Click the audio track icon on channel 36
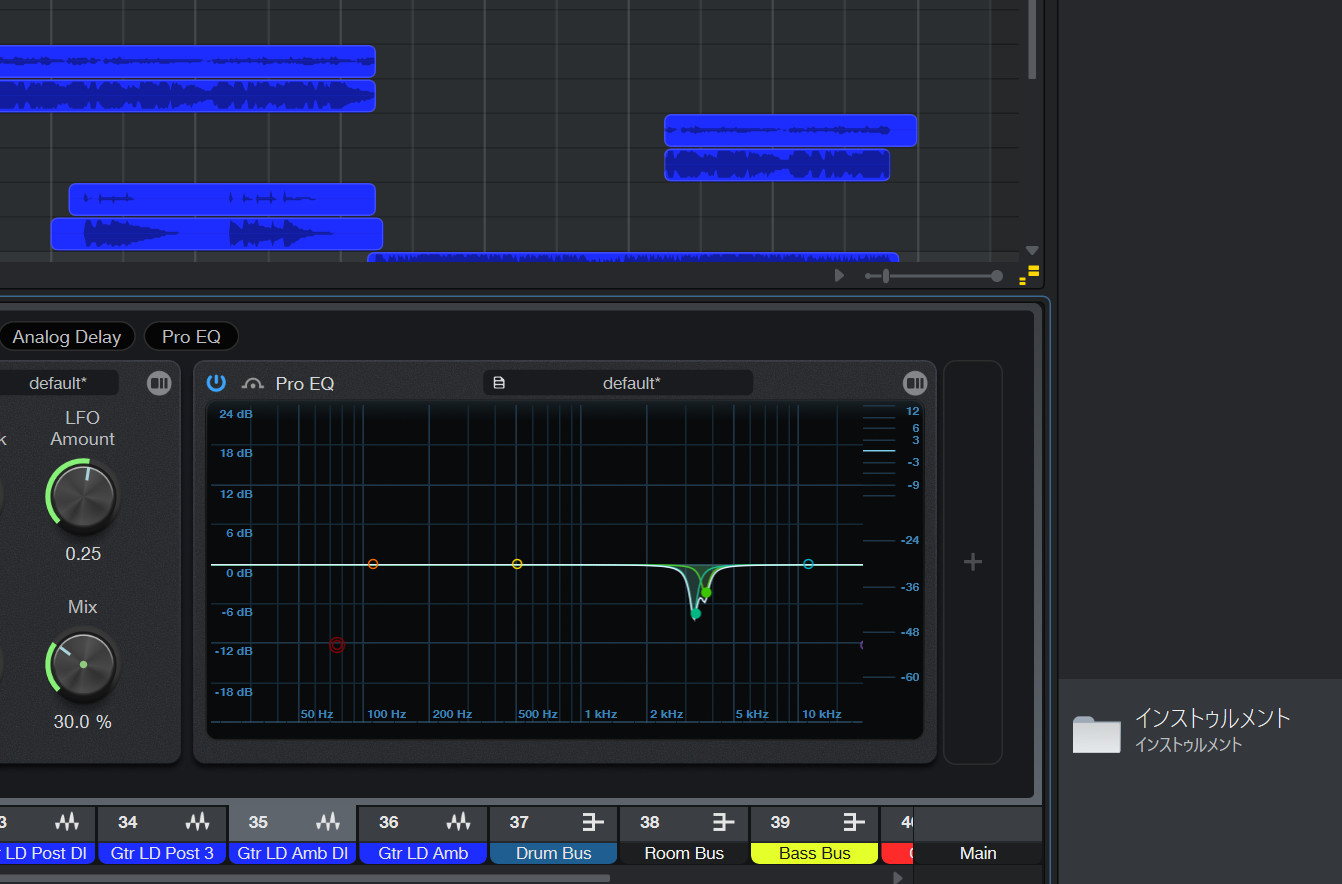The image size is (1342, 884). pyautogui.click(x=458, y=822)
